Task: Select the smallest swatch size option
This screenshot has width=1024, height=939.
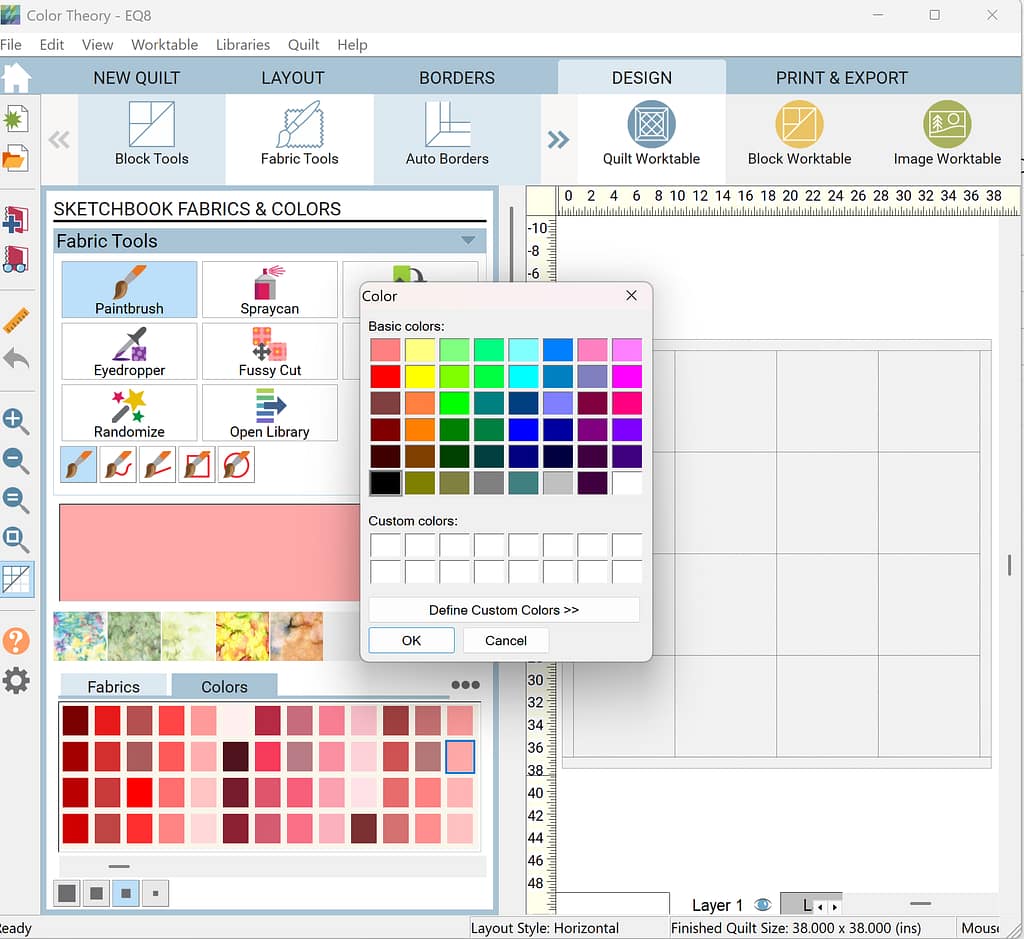Action: (x=155, y=892)
